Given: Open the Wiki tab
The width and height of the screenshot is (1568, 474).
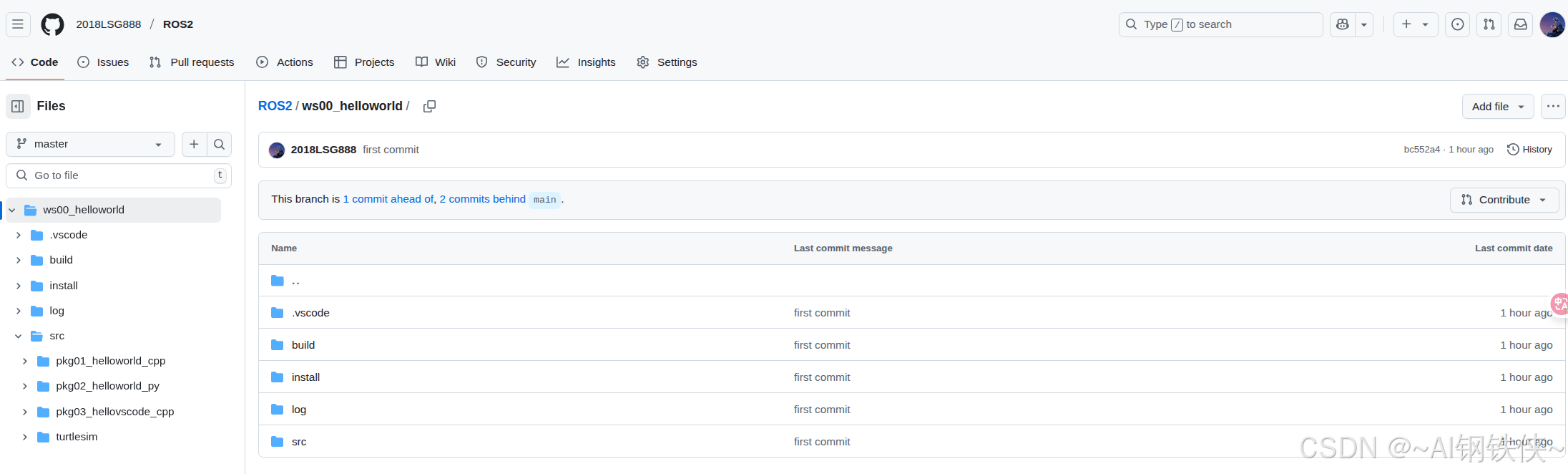Looking at the screenshot, I should [436, 62].
